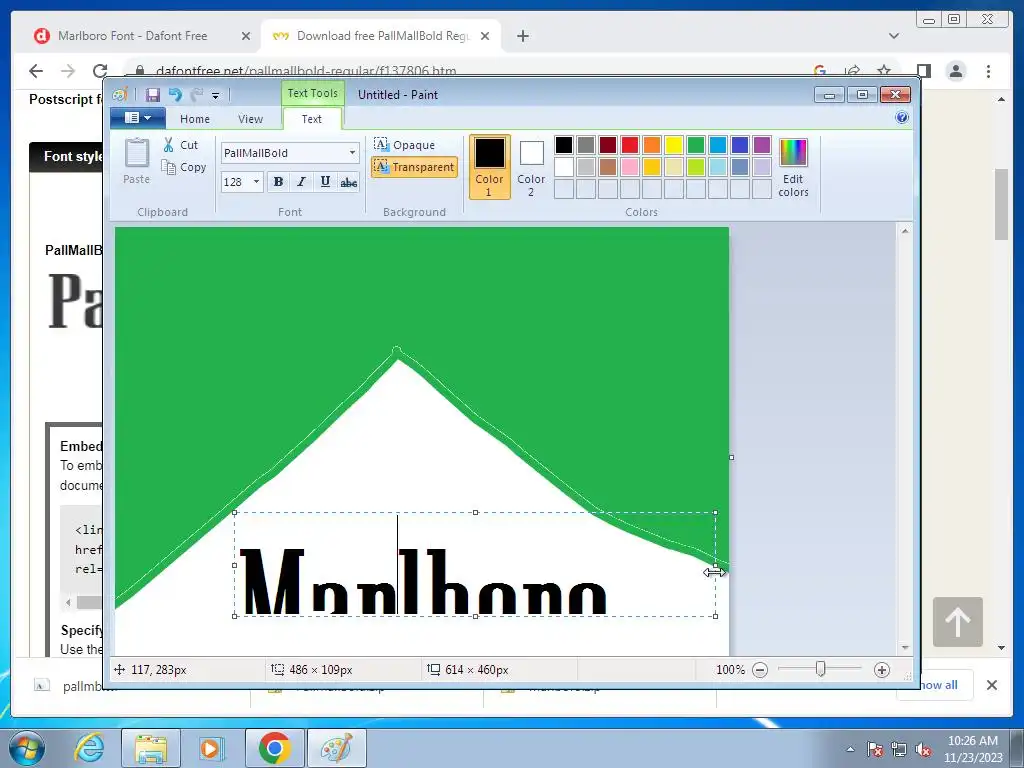Screen dimensions: 1024x768
Task: Open Windows Media Player from taskbar
Action: tap(212, 748)
